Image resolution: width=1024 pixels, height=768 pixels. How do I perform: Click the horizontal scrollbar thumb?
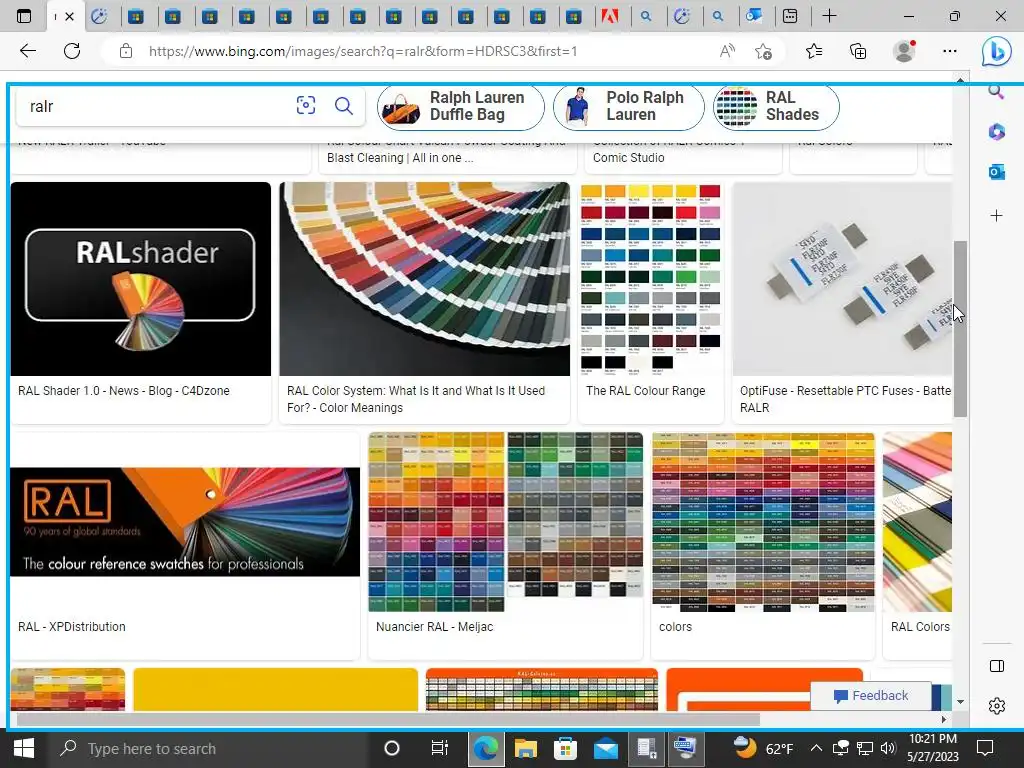[x=388, y=719]
